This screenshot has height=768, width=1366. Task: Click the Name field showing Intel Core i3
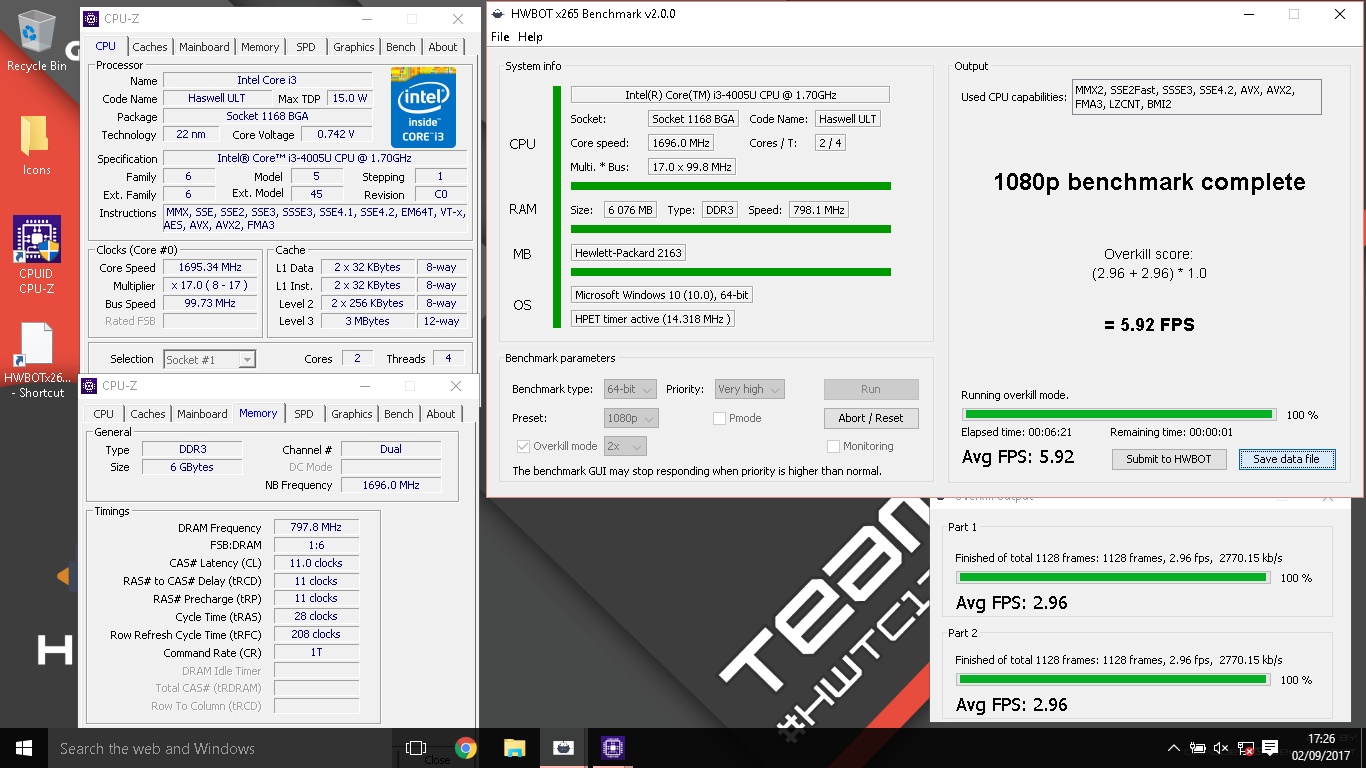click(x=266, y=80)
